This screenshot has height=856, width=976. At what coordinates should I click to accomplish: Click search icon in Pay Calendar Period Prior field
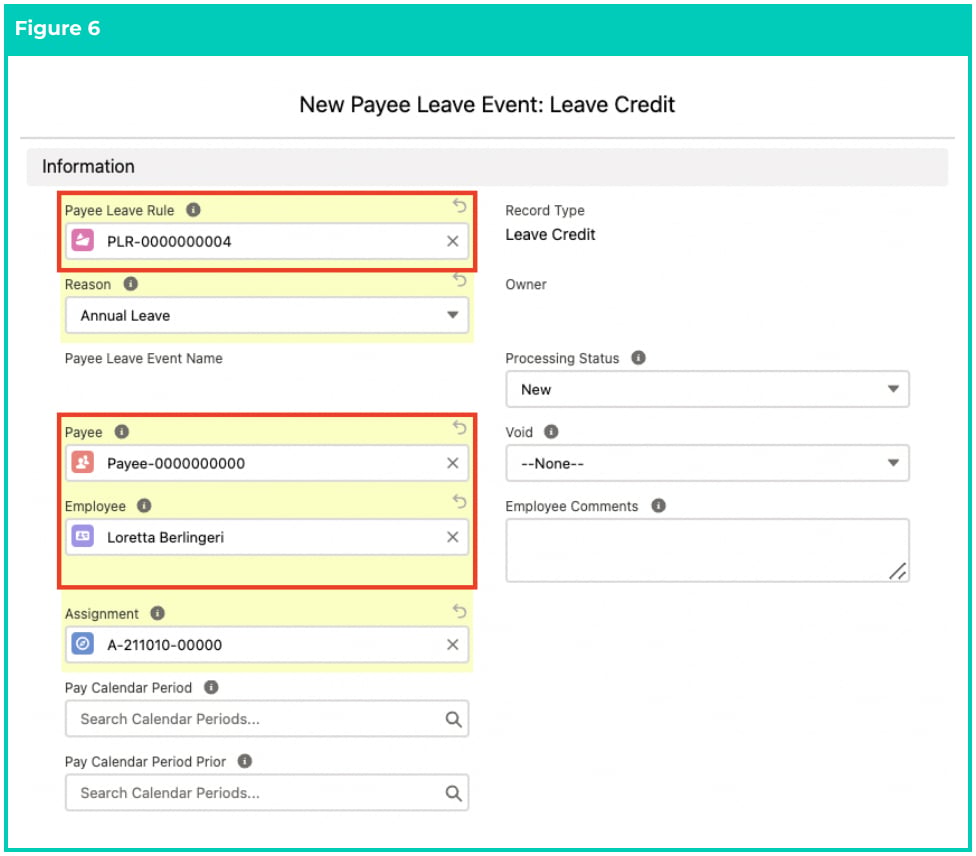click(454, 793)
